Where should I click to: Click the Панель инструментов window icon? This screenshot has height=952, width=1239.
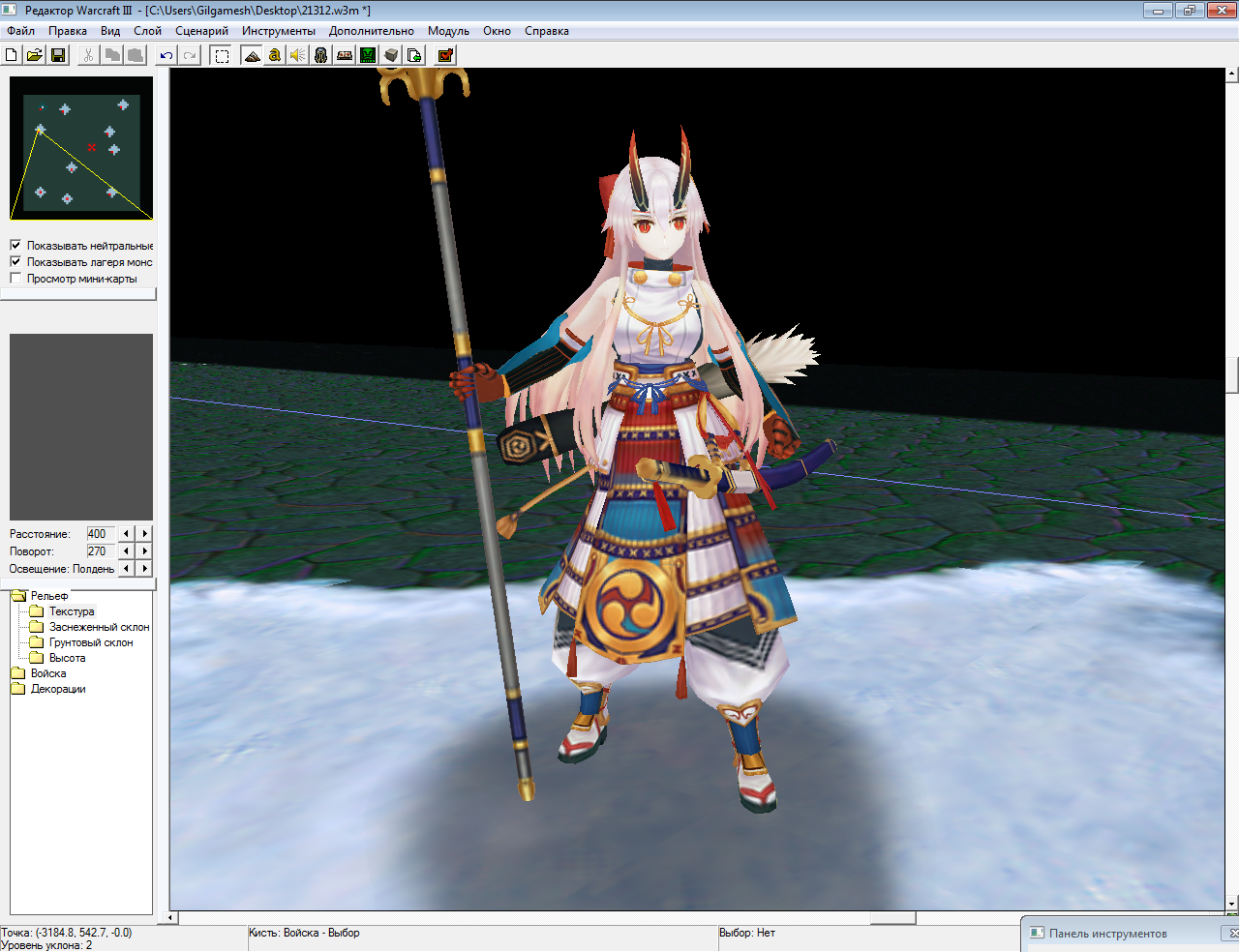click(x=1037, y=933)
